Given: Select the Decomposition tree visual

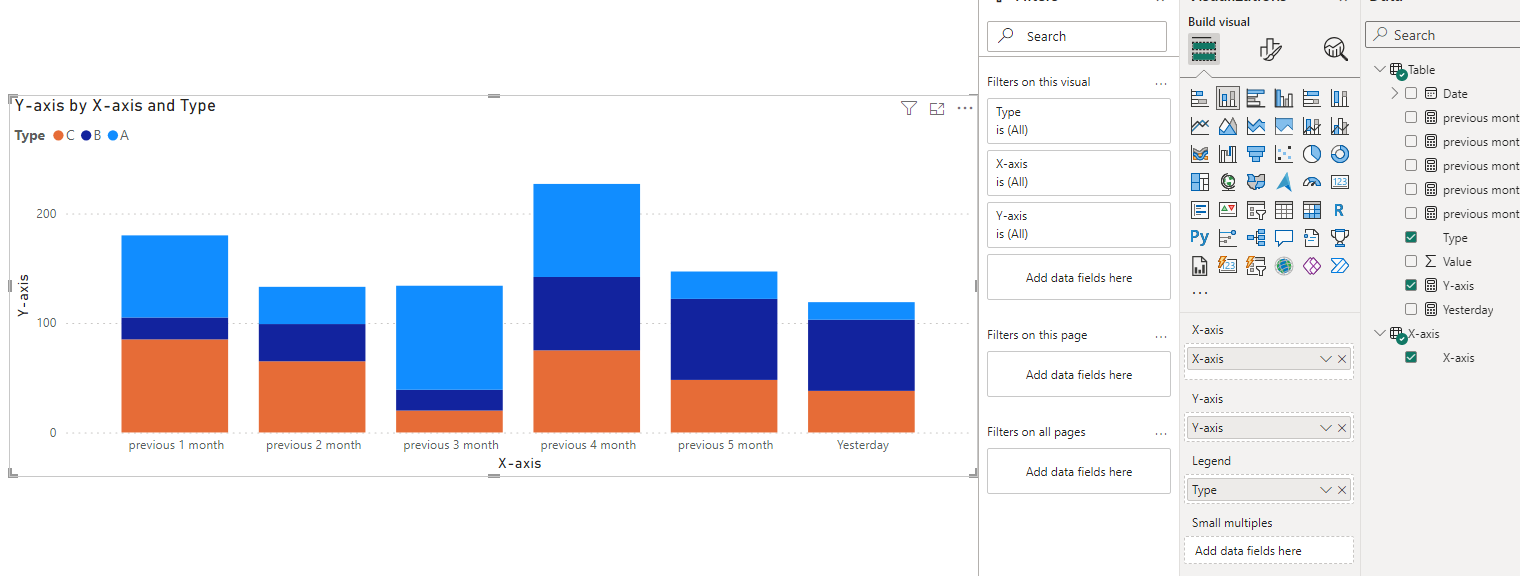Looking at the screenshot, I should click(1256, 238).
